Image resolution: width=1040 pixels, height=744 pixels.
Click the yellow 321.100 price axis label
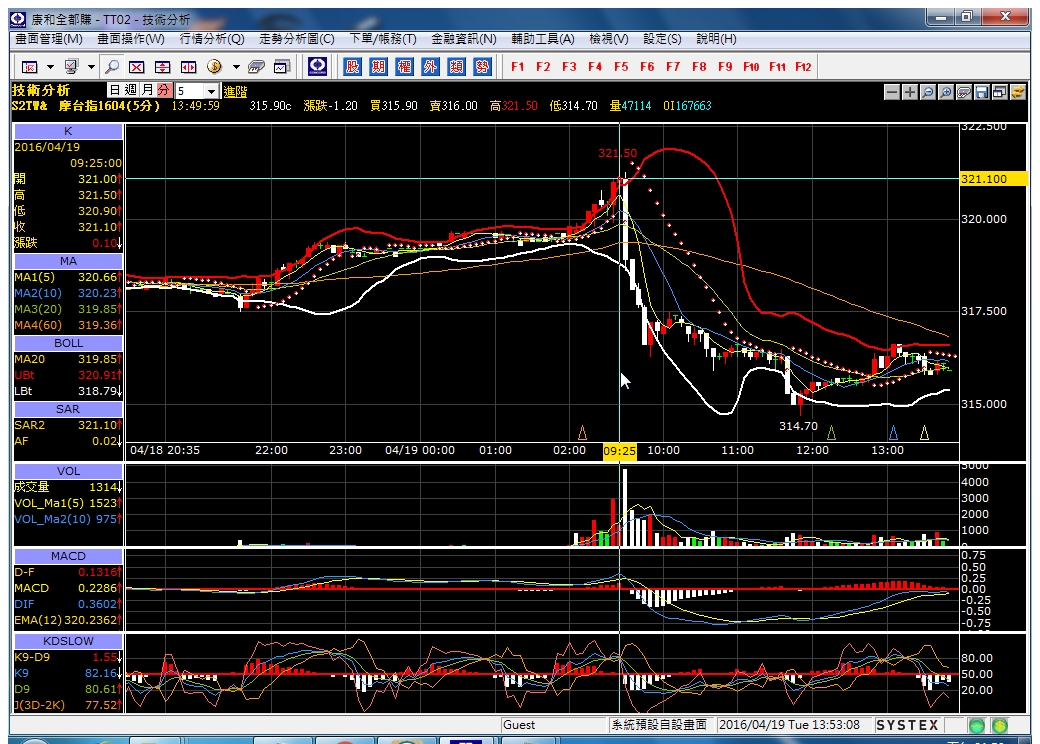[993, 179]
